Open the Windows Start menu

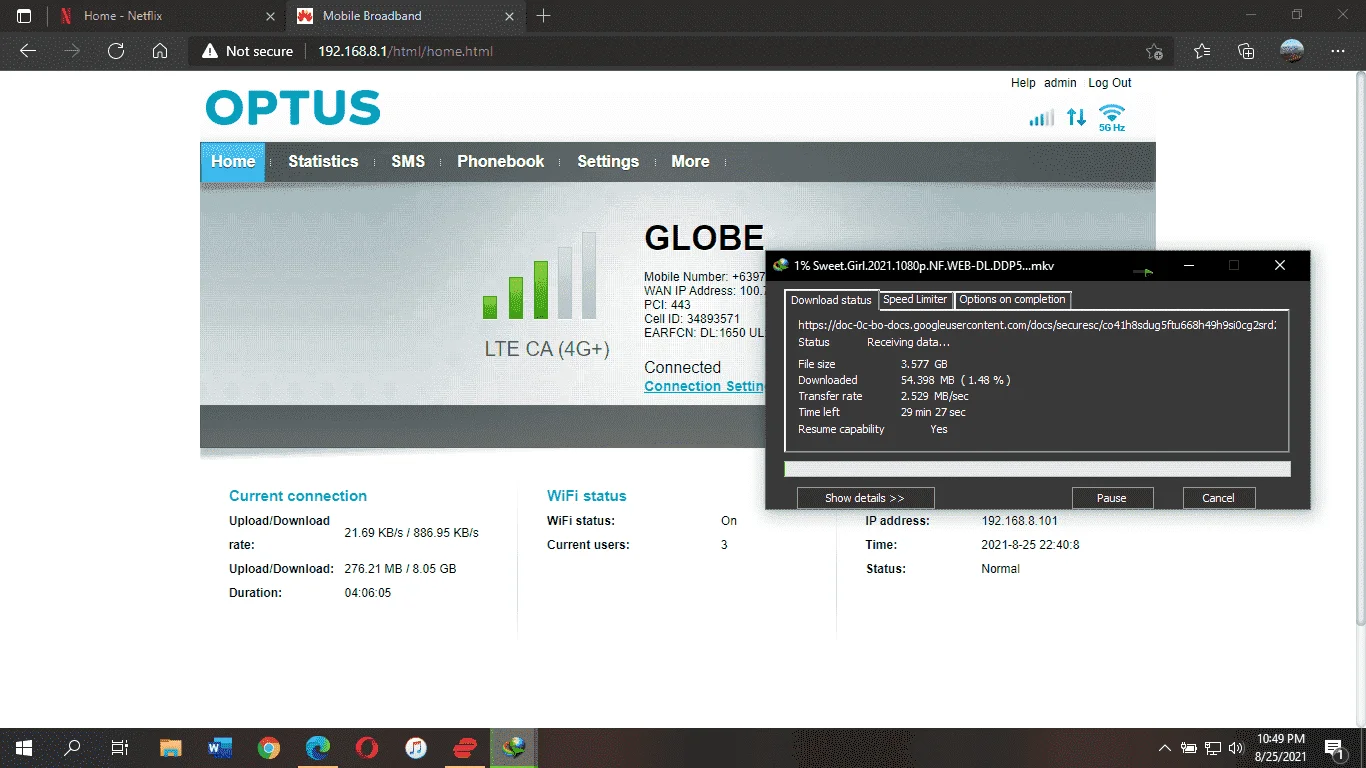pos(23,747)
